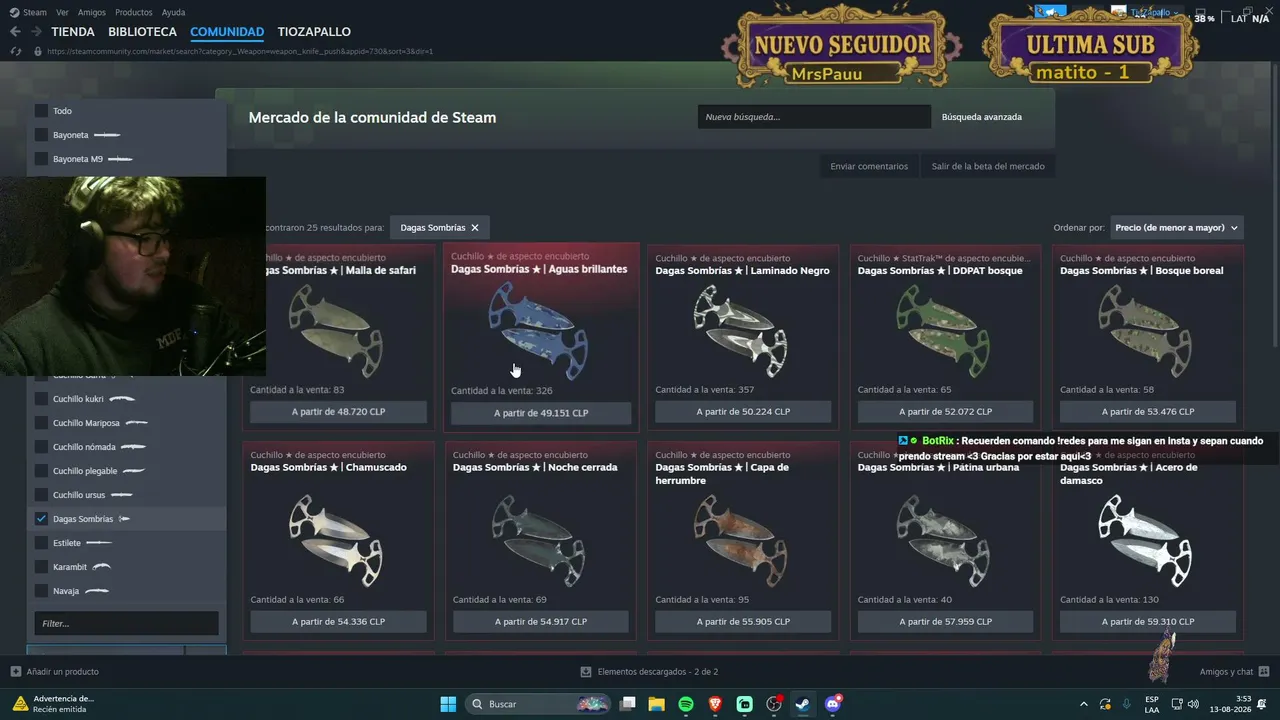Open Spotify from the taskbar
The image size is (1280, 720).
click(686, 704)
